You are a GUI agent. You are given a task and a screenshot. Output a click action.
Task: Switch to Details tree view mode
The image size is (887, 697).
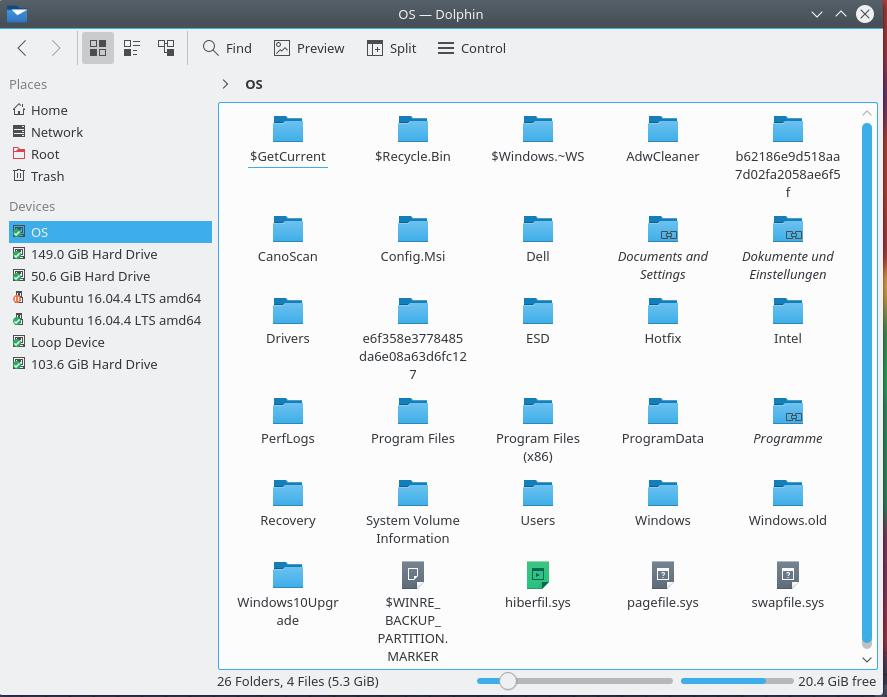[166, 48]
